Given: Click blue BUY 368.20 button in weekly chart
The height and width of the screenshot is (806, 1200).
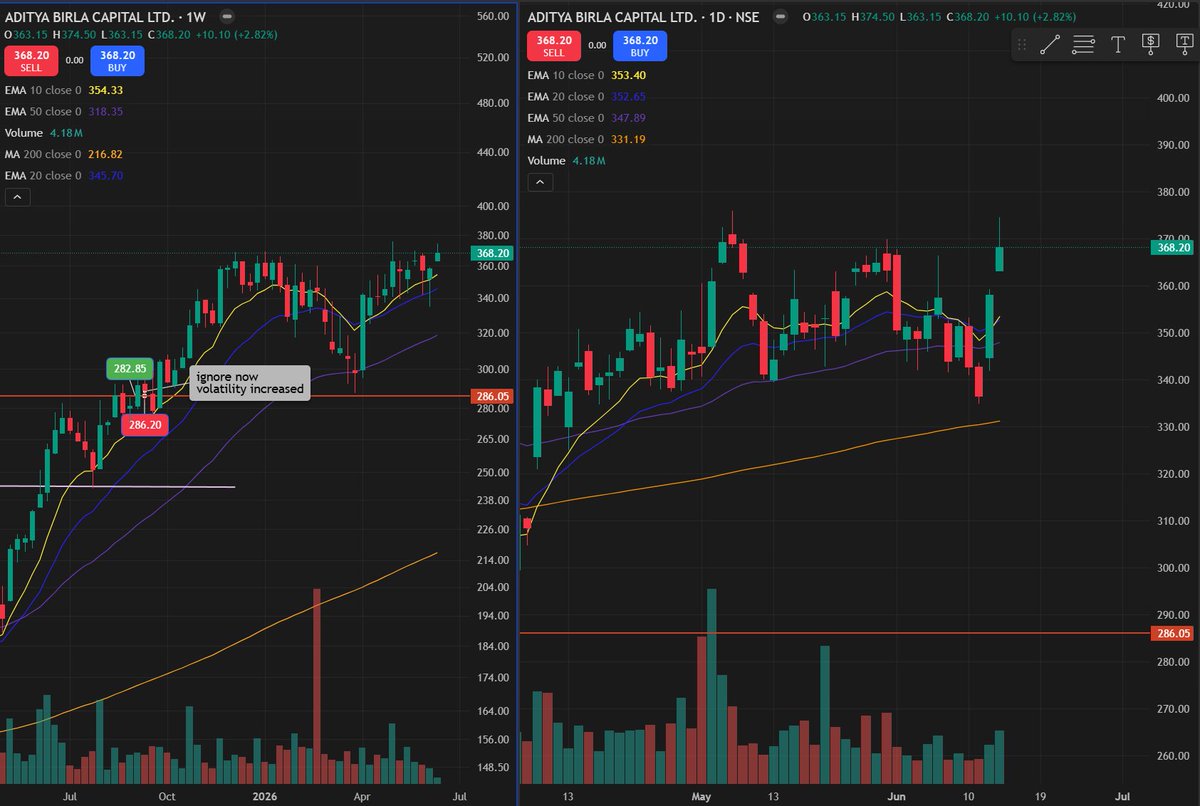Looking at the screenshot, I should coord(117,61).
